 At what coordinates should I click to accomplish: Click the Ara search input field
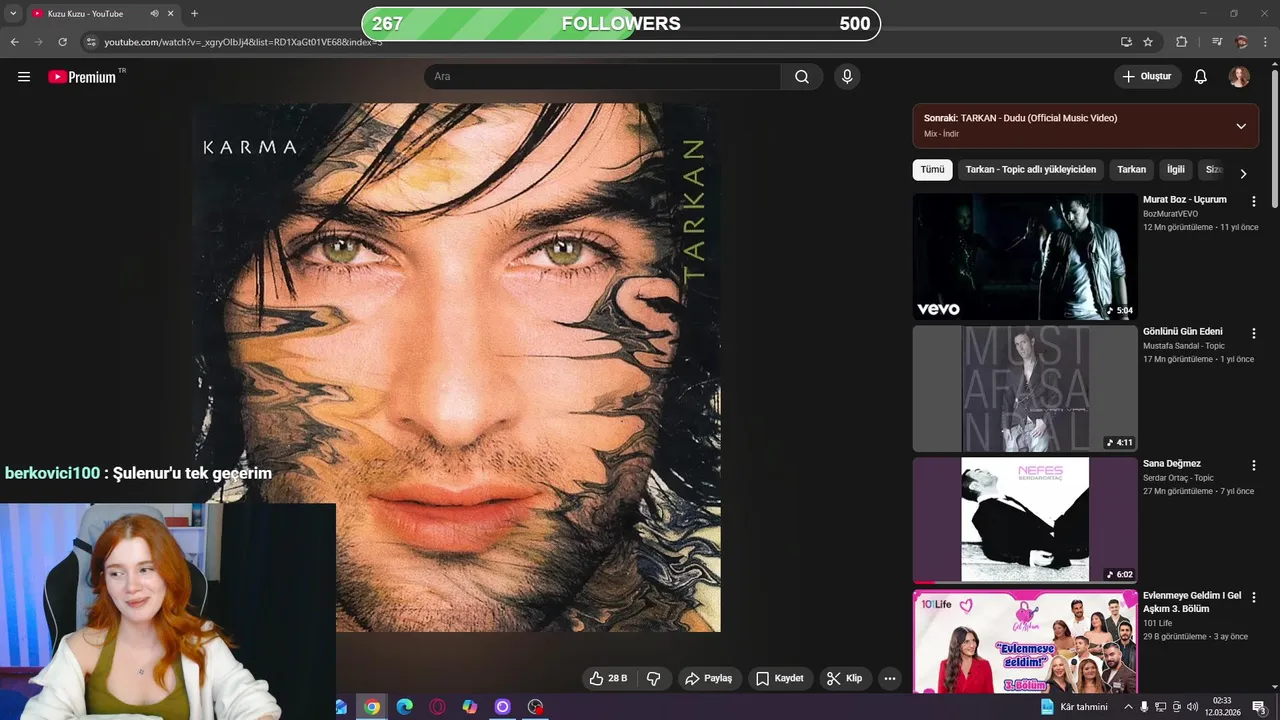coord(602,77)
